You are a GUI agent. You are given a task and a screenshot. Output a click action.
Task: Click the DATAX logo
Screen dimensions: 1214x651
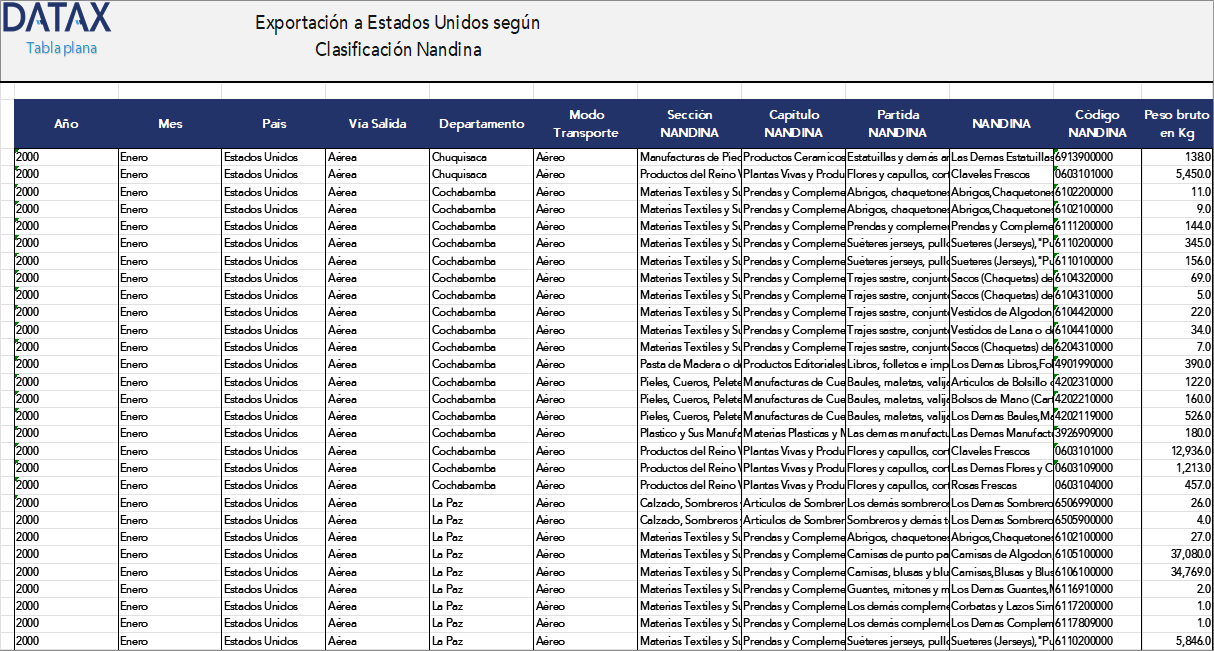[56, 19]
